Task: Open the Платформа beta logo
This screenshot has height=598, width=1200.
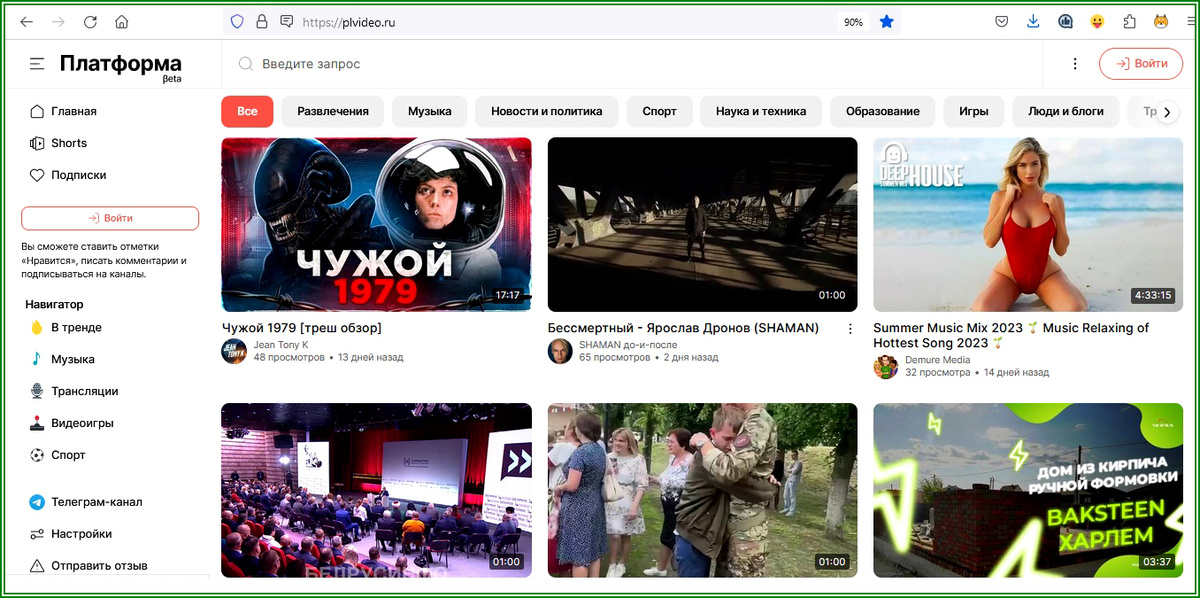Action: click(x=121, y=66)
